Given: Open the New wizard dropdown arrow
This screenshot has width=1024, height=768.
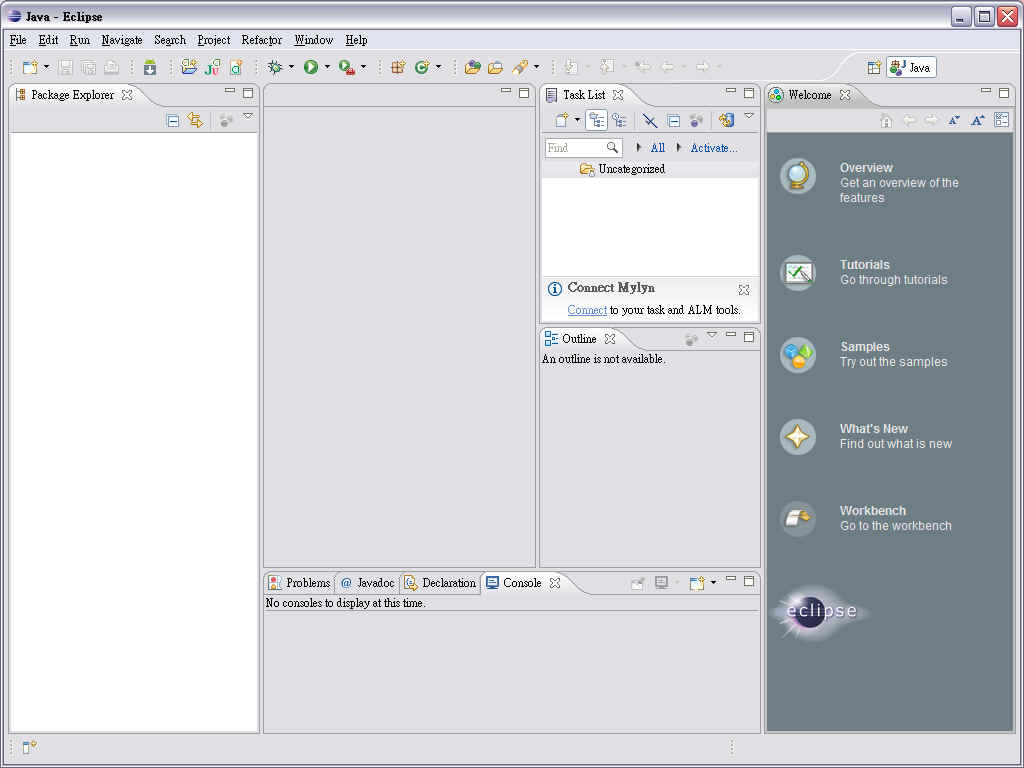Looking at the screenshot, I should click(46, 67).
